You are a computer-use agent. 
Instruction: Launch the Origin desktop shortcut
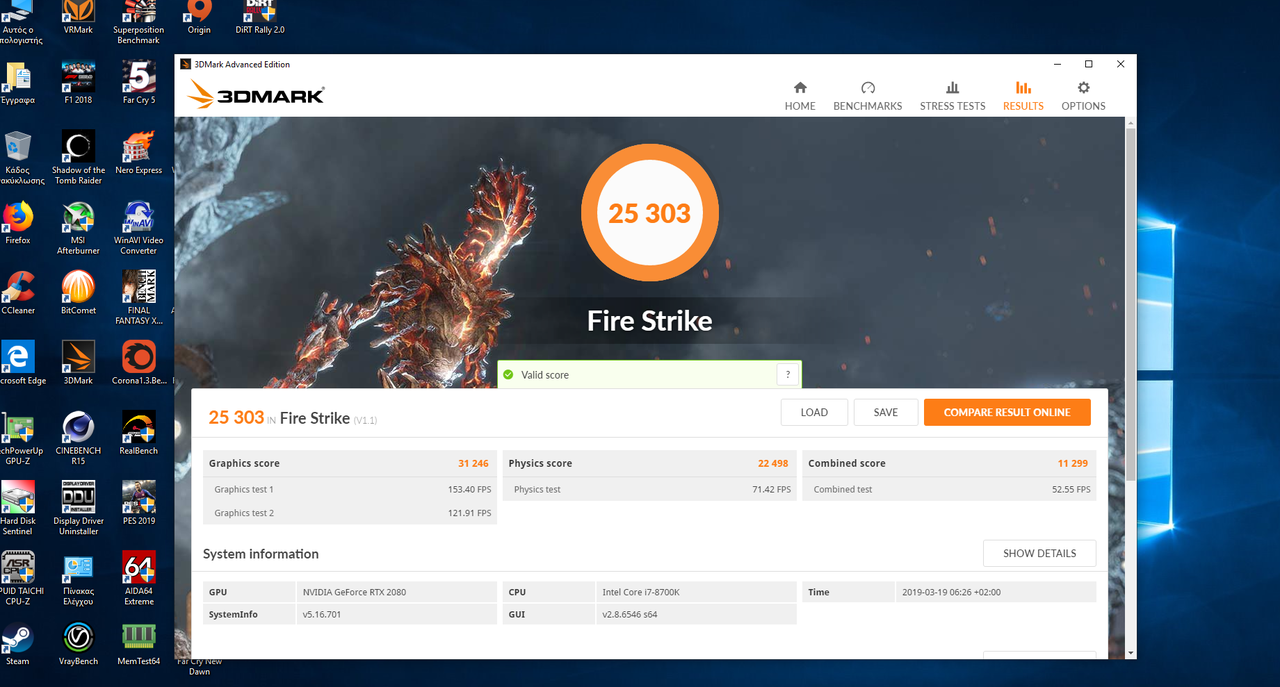(199, 17)
